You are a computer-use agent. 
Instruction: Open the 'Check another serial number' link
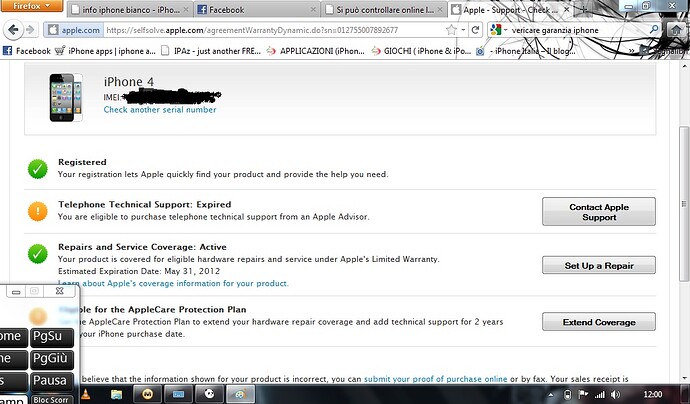click(x=159, y=109)
